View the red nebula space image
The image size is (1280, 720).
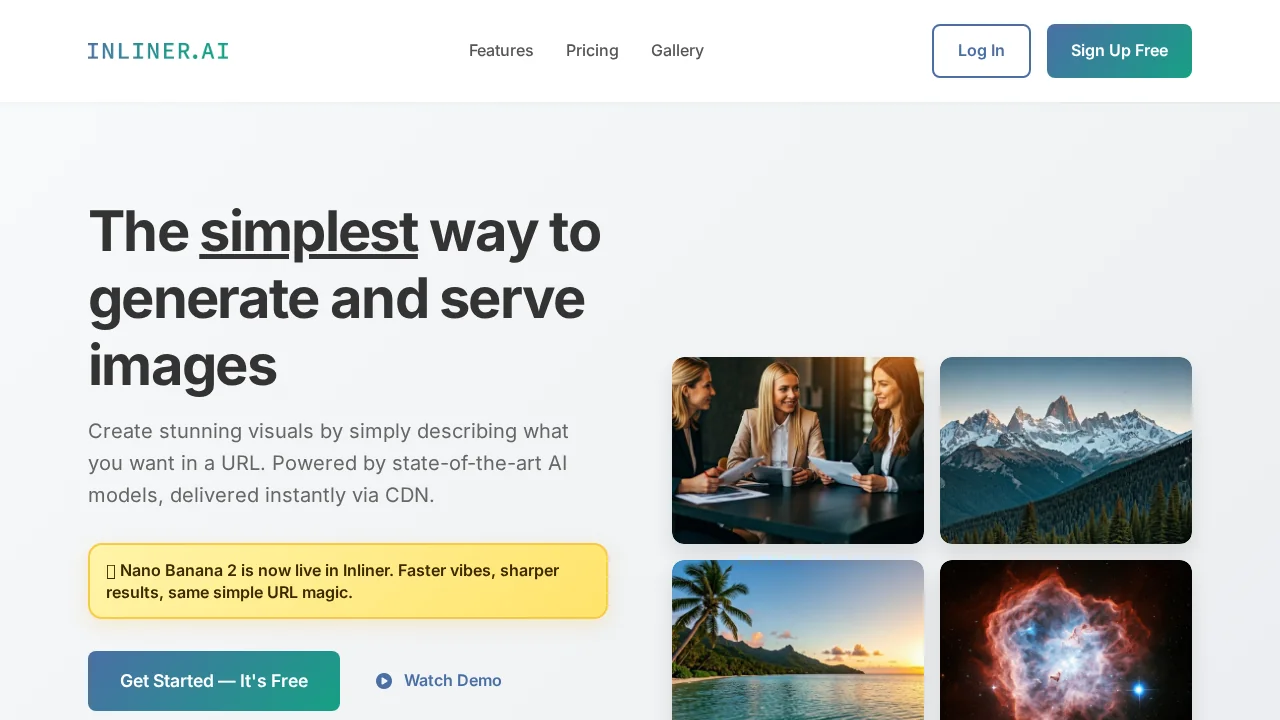click(x=1066, y=640)
